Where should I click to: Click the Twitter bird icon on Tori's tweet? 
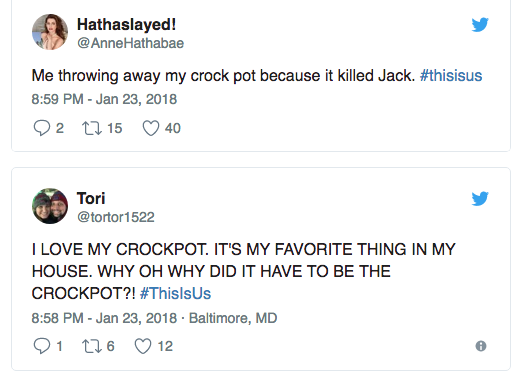pyautogui.click(x=480, y=199)
